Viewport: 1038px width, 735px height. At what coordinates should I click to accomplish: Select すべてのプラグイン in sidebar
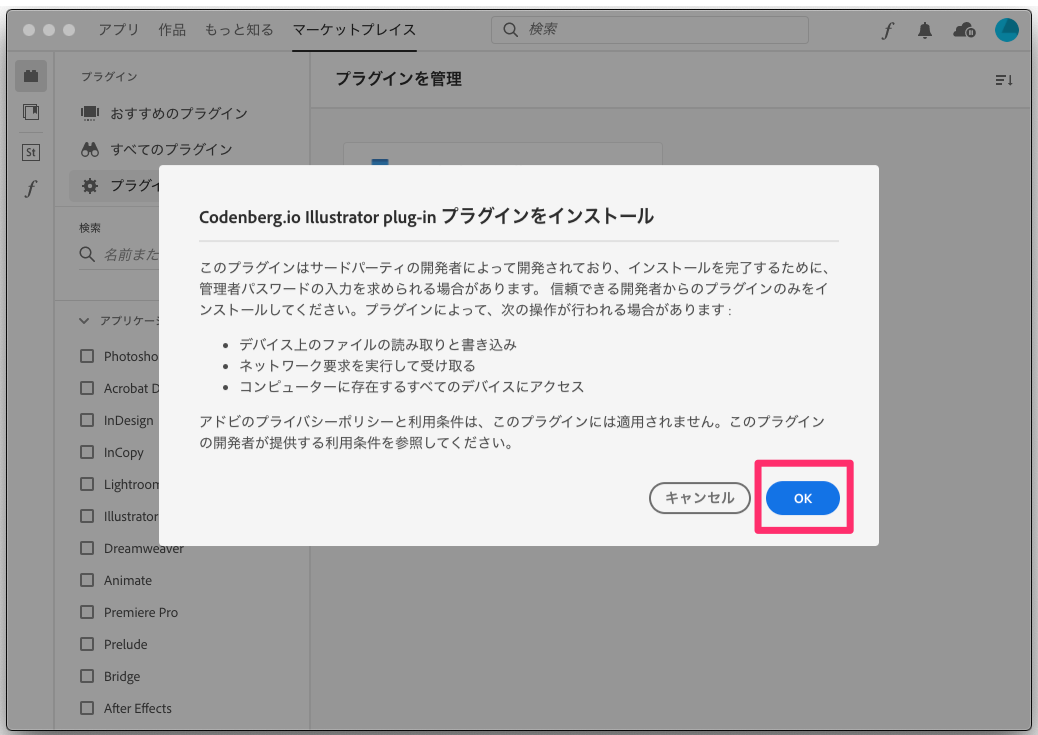coord(171,149)
